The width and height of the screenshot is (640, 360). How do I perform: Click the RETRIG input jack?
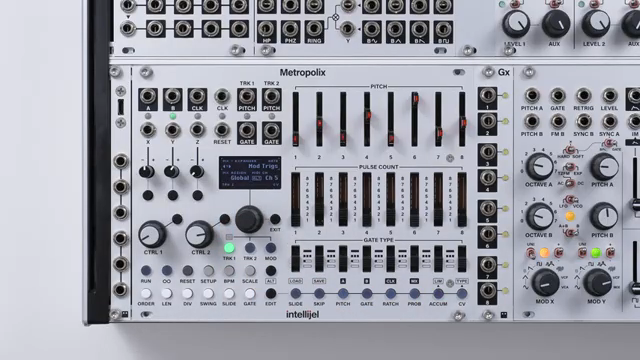coord(583,96)
